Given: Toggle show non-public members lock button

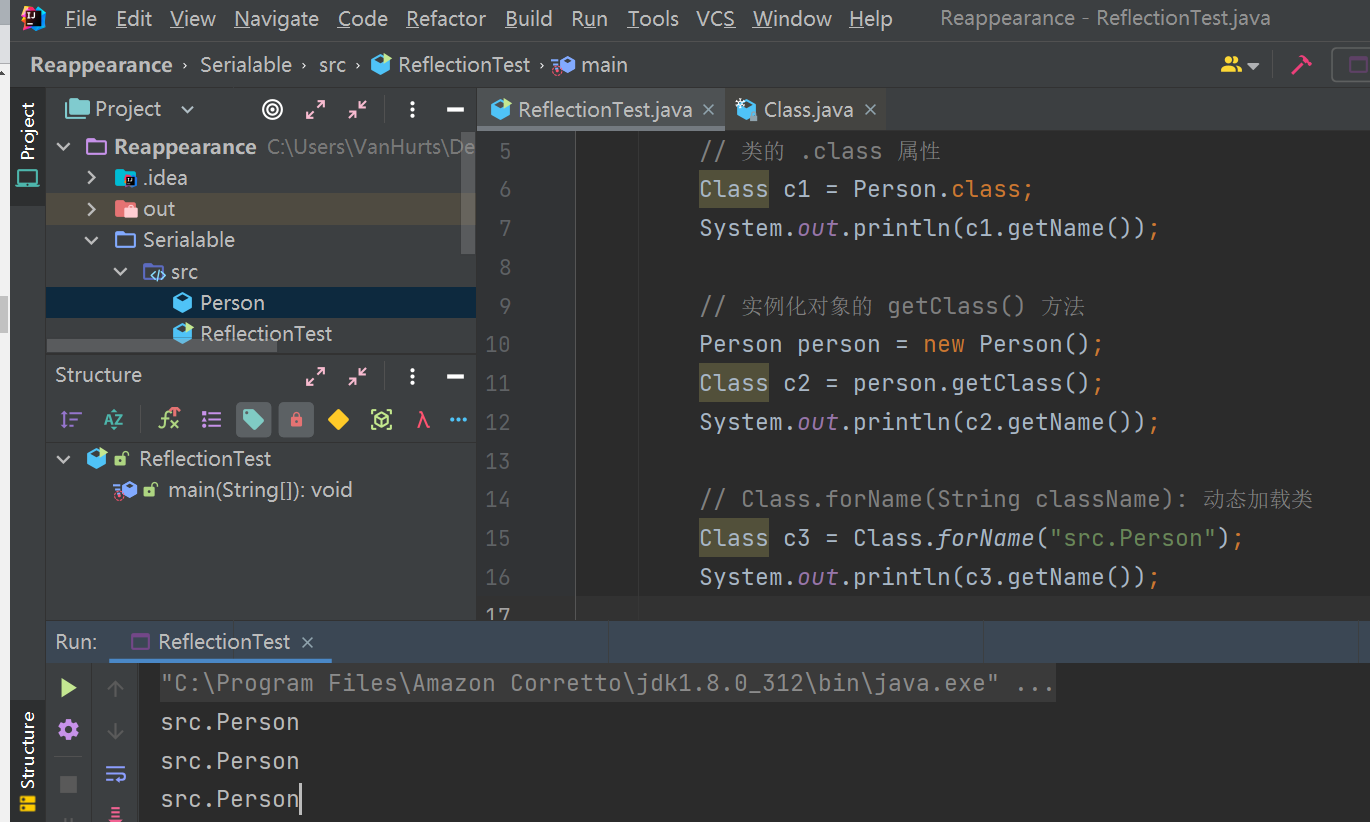Looking at the screenshot, I should coord(296,420).
